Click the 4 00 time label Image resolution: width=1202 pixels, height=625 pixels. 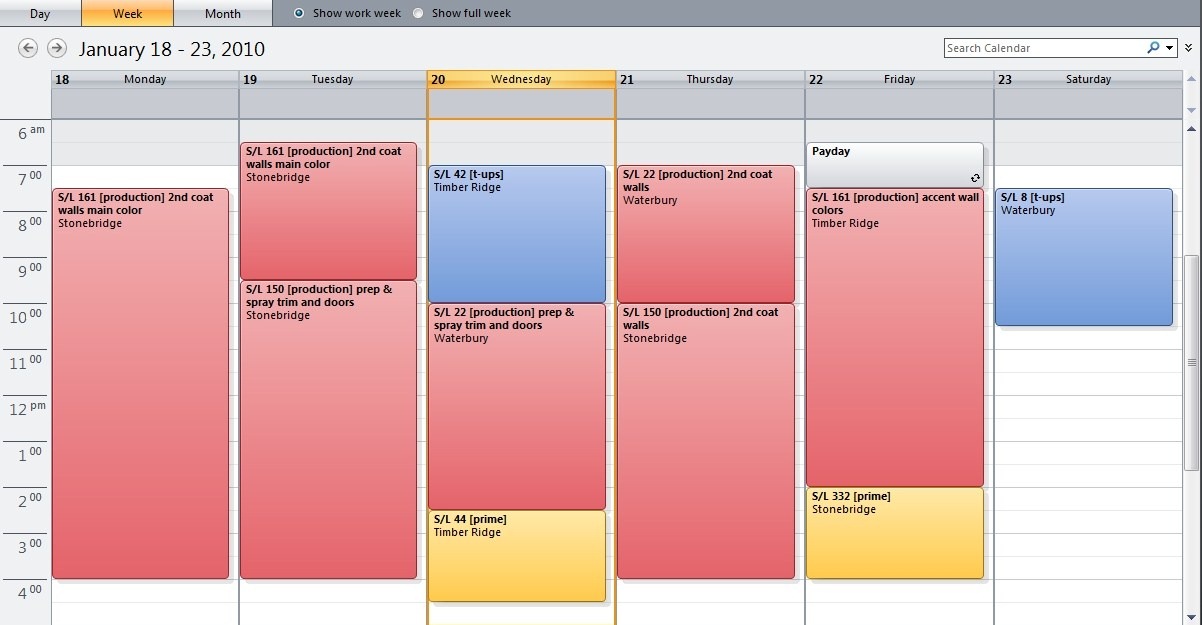(x=29, y=592)
